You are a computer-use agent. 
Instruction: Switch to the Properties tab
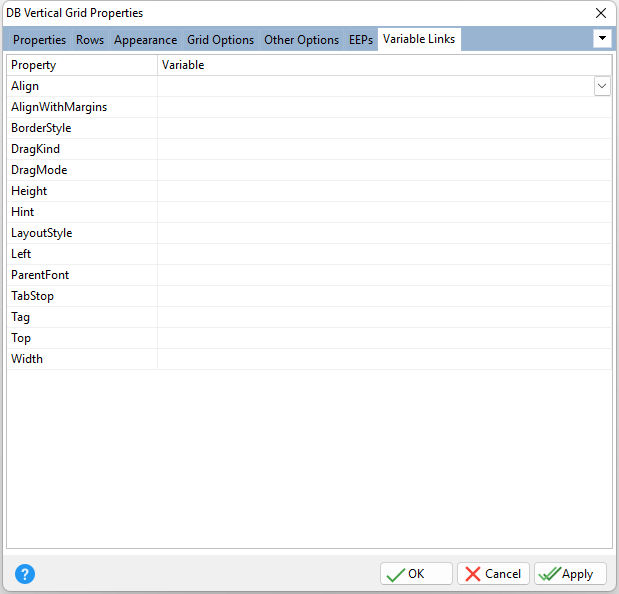pyautogui.click(x=39, y=40)
